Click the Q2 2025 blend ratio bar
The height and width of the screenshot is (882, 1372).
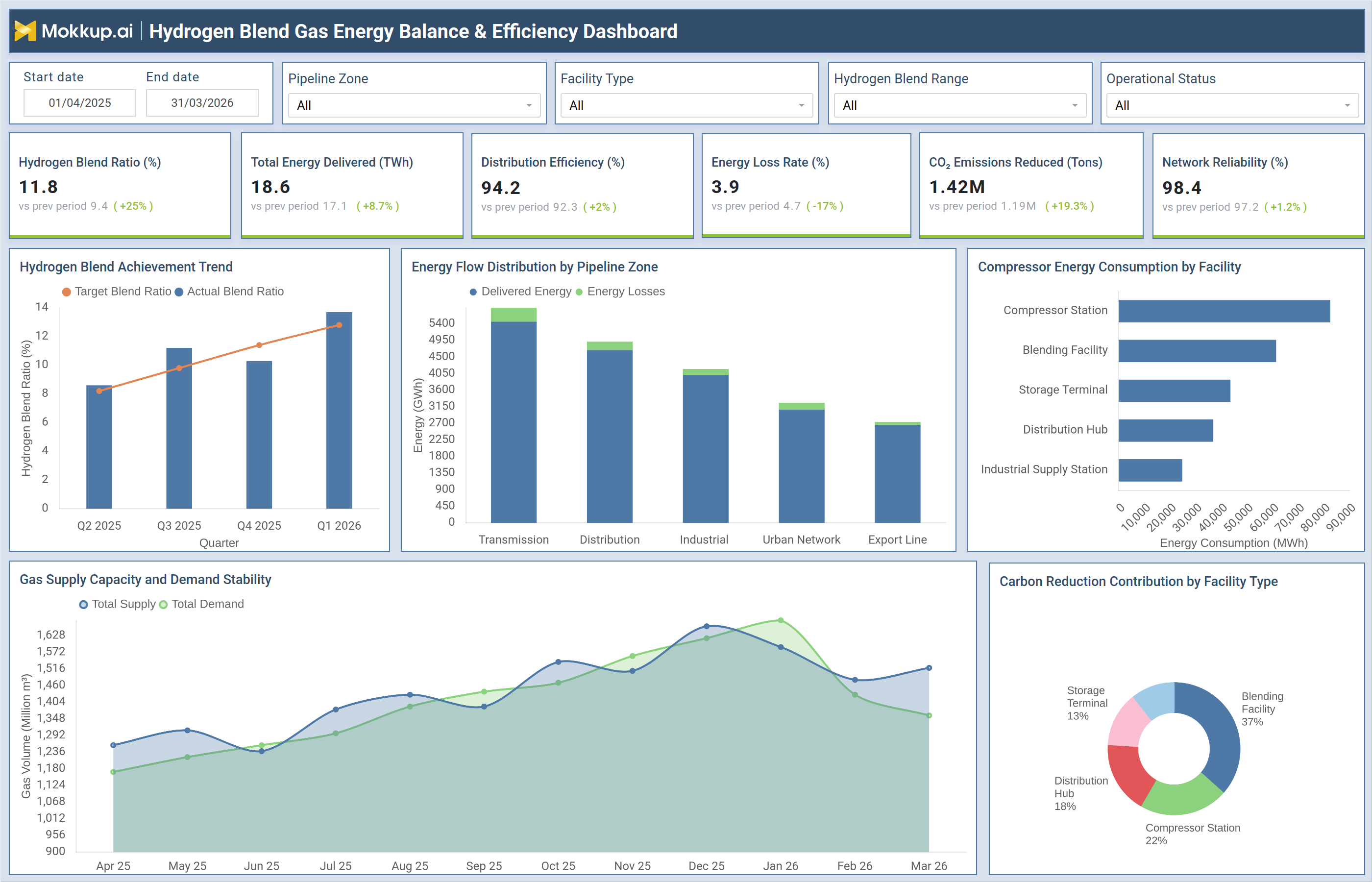99,447
